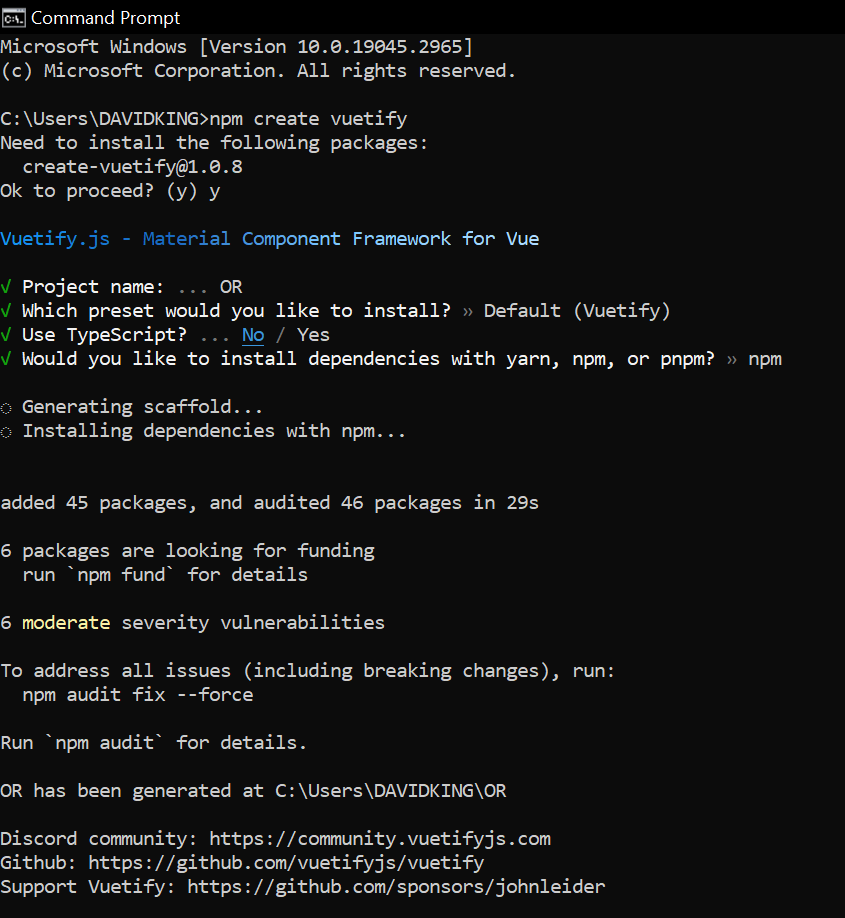Click the checkmark beside Use TypeScript

6,335
